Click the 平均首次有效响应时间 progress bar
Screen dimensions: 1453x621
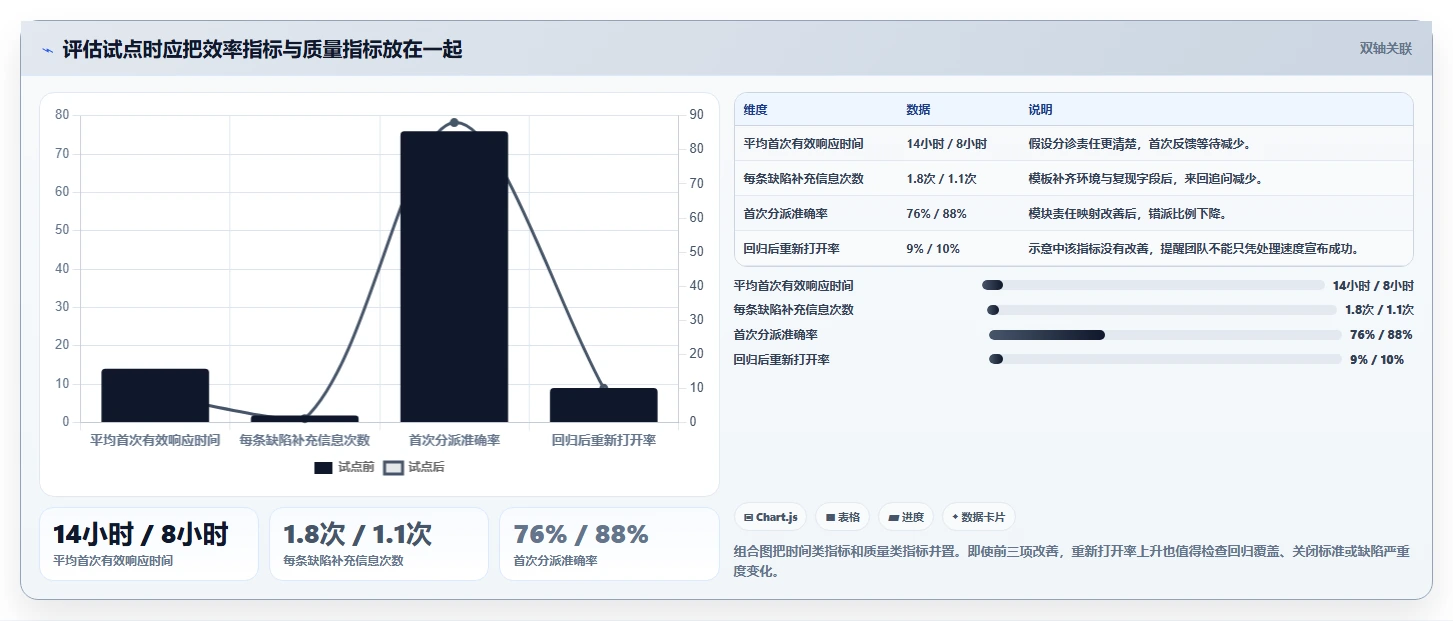pyautogui.click(x=1153, y=285)
